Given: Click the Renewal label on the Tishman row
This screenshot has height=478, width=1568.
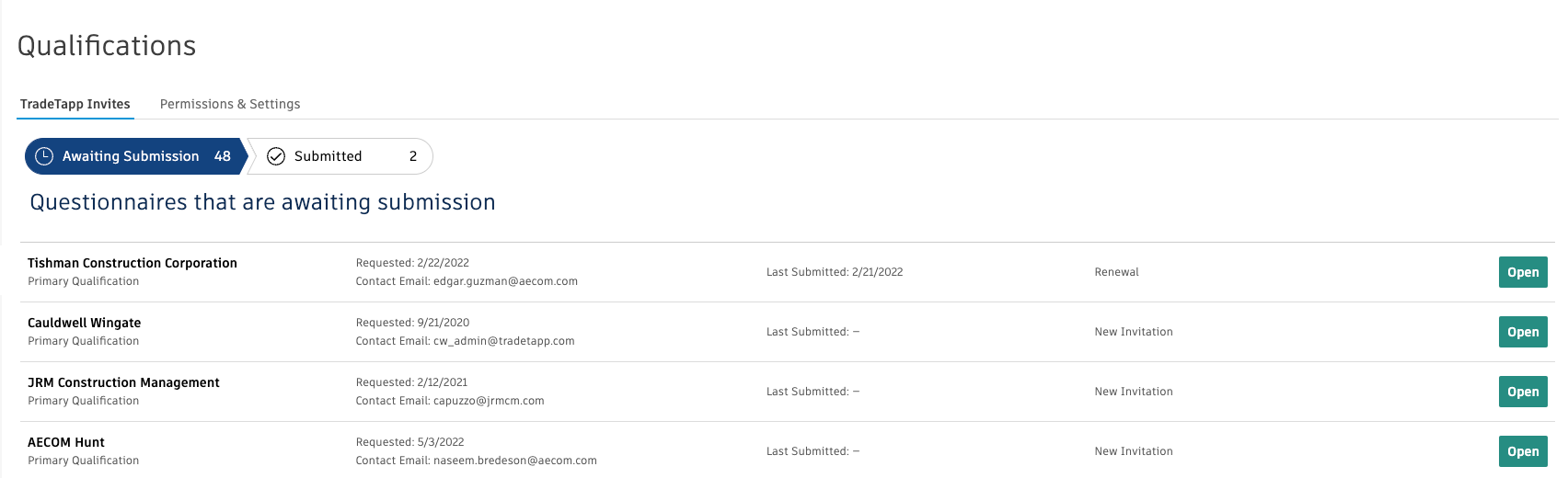Looking at the screenshot, I should [1116, 272].
